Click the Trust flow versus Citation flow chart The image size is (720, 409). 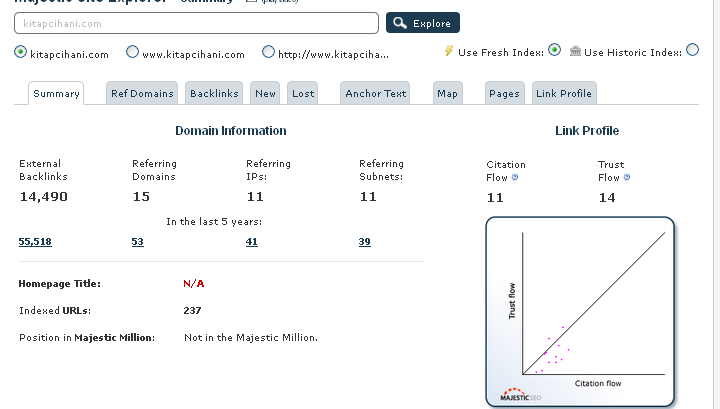click(580, 312)
